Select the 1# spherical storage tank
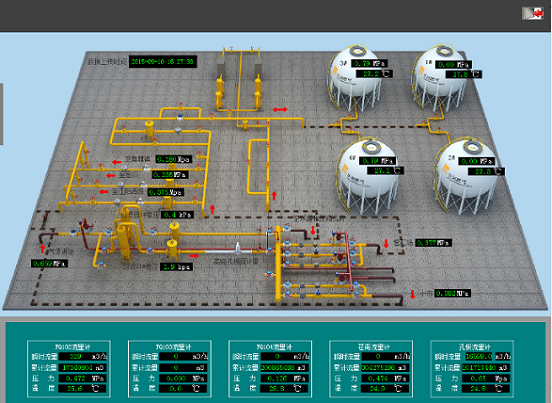Viewport: 552px width, 403px height. (x=440, y=78)
